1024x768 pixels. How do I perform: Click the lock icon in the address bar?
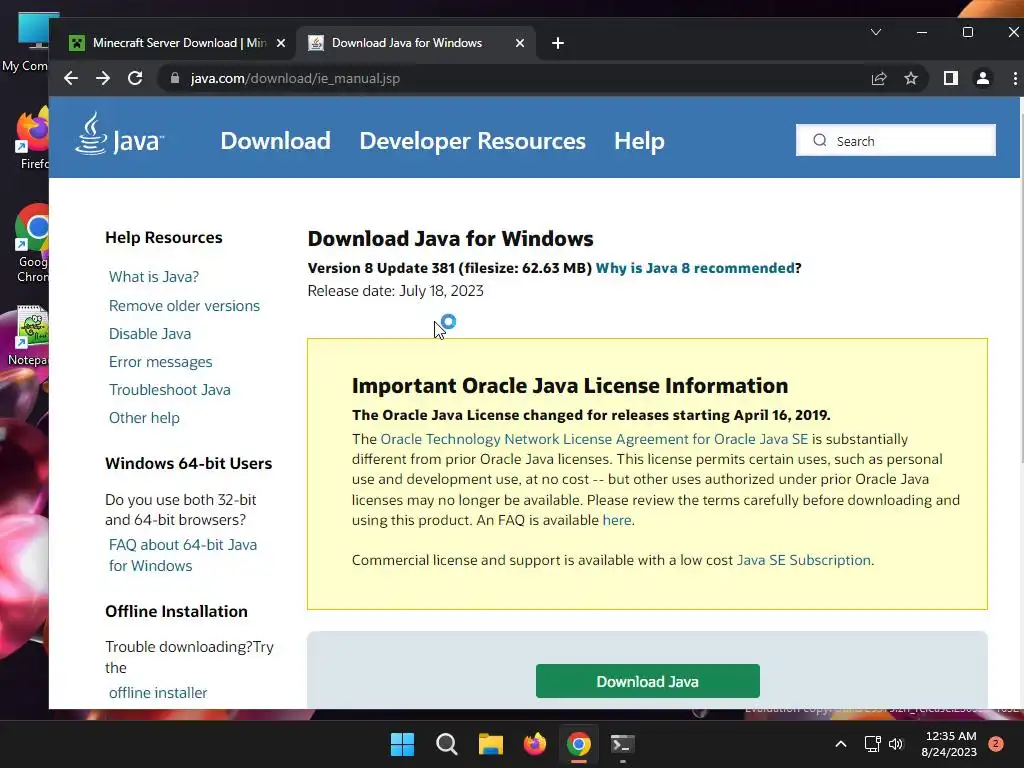[x=174, y=78]
